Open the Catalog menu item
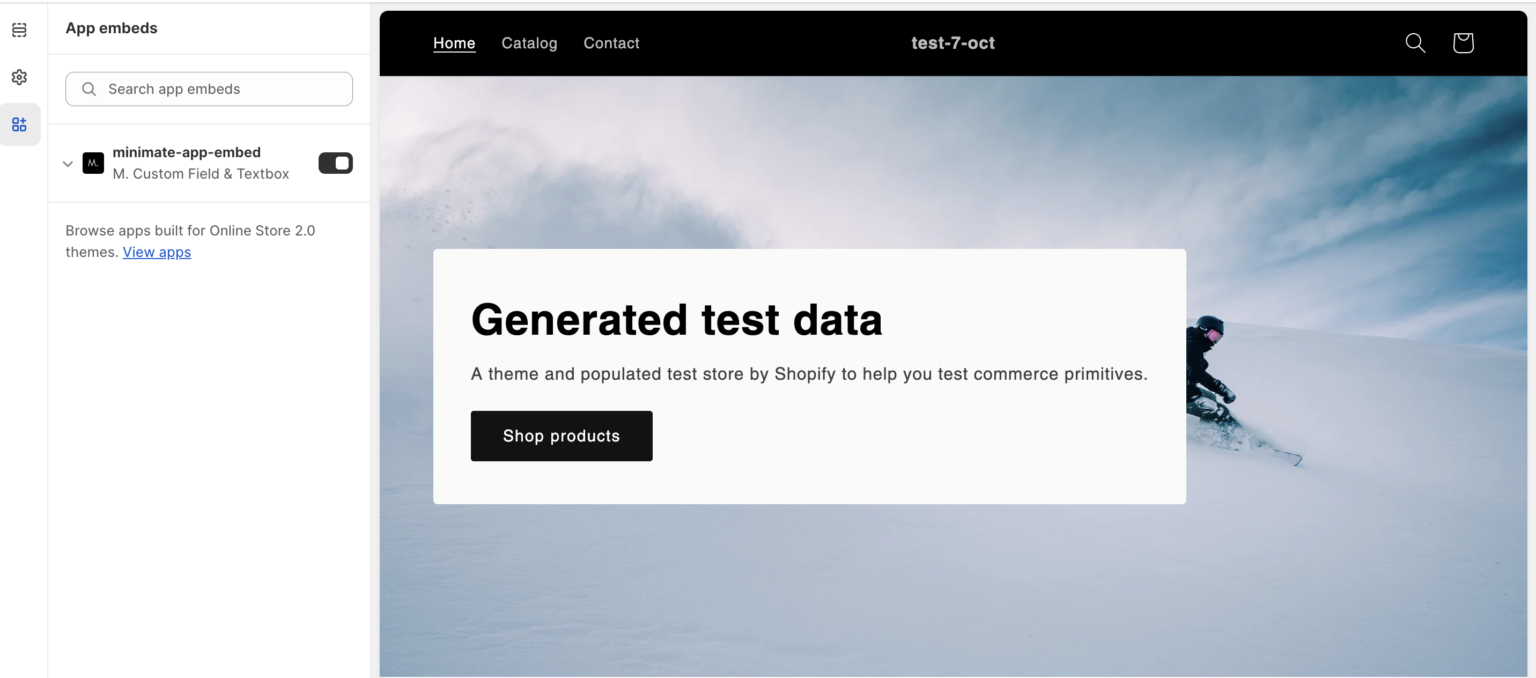 (529, 43)
